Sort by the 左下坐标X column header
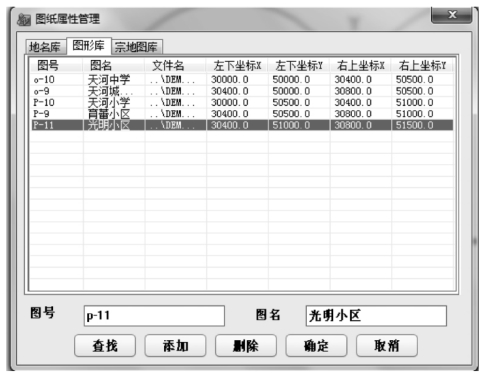The height and width of the screenshot is (374, 484). pyautogui.click(x=237, y=65)
